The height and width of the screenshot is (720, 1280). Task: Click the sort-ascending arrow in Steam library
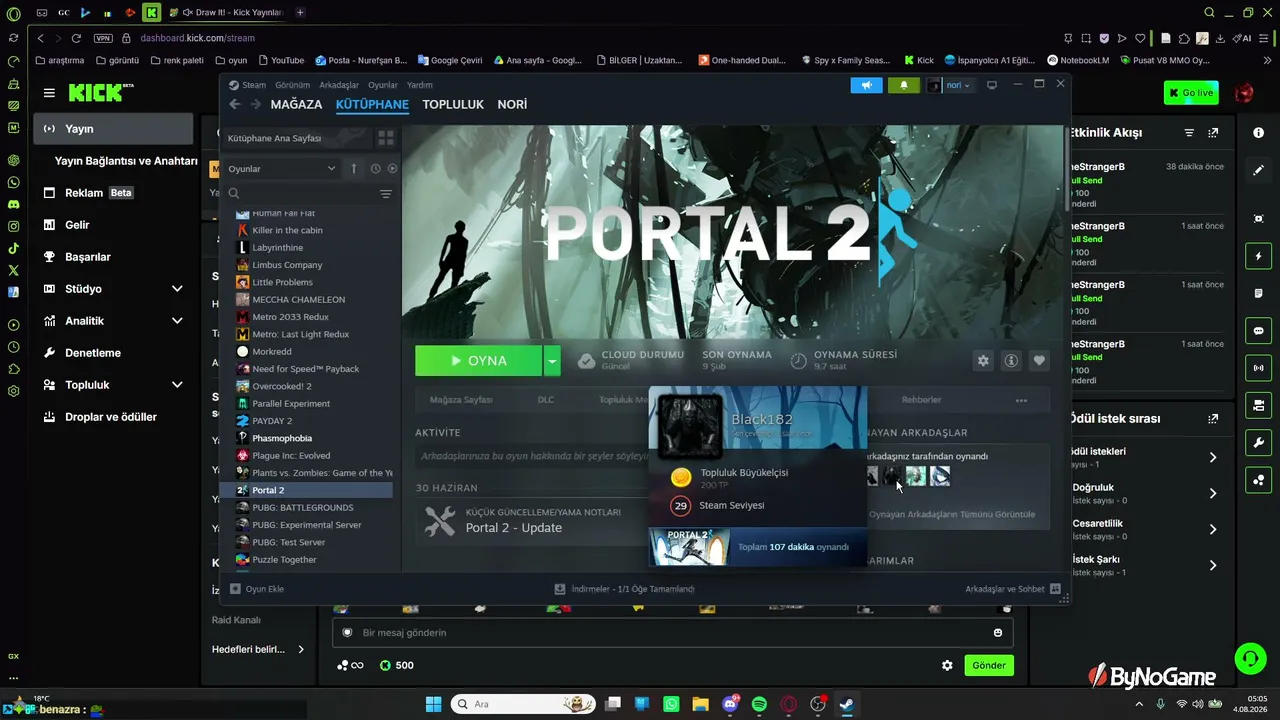point(353,169)
